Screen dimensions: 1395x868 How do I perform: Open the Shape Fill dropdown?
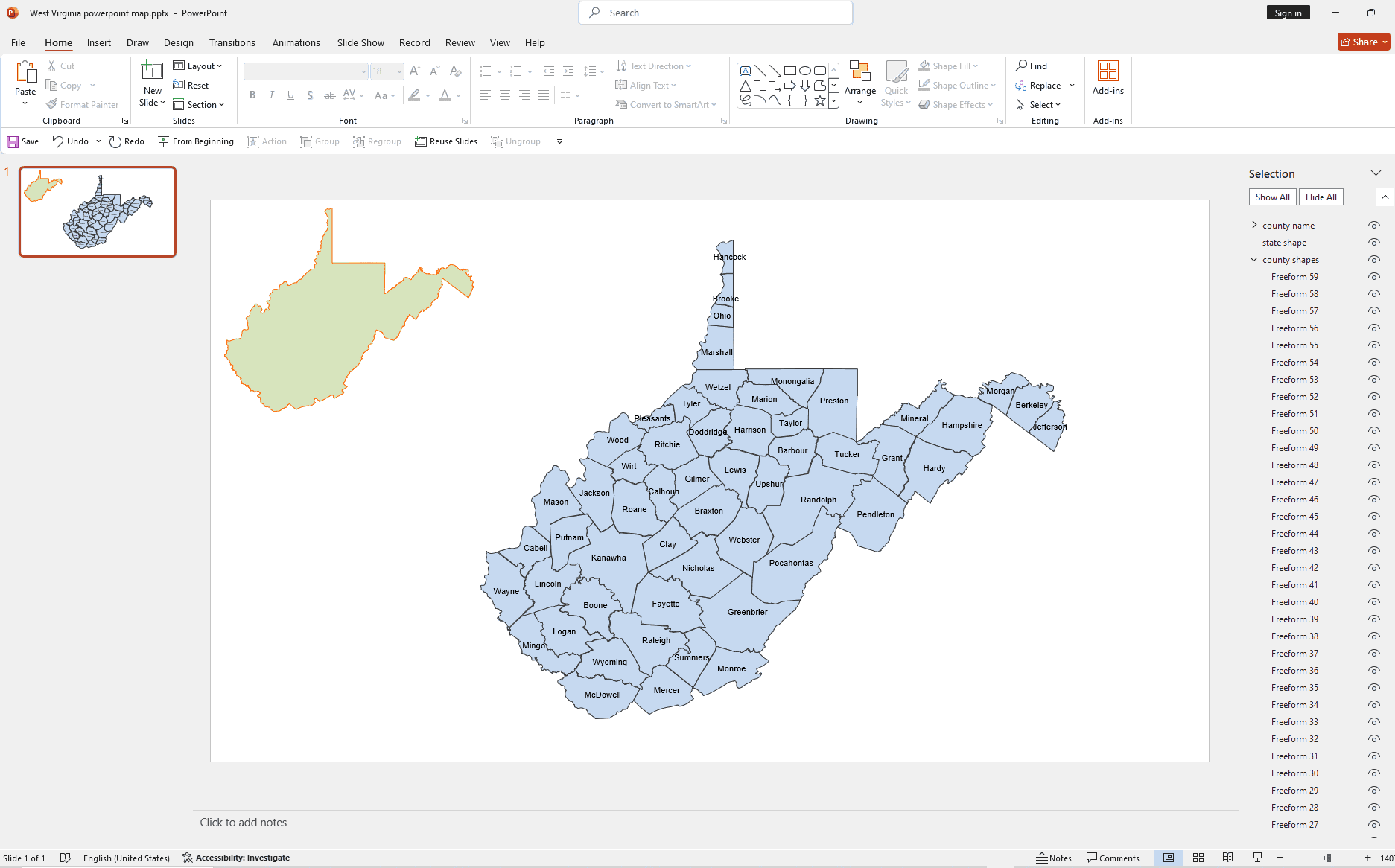coord(949,66)
